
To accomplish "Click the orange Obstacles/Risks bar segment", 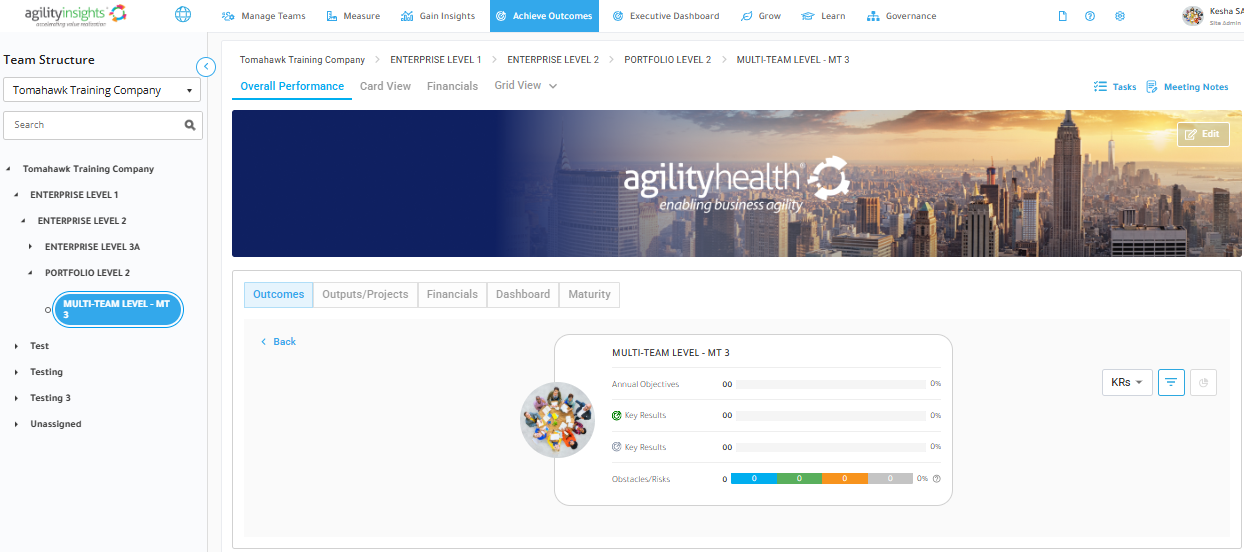I will click(x=843, y=479).
